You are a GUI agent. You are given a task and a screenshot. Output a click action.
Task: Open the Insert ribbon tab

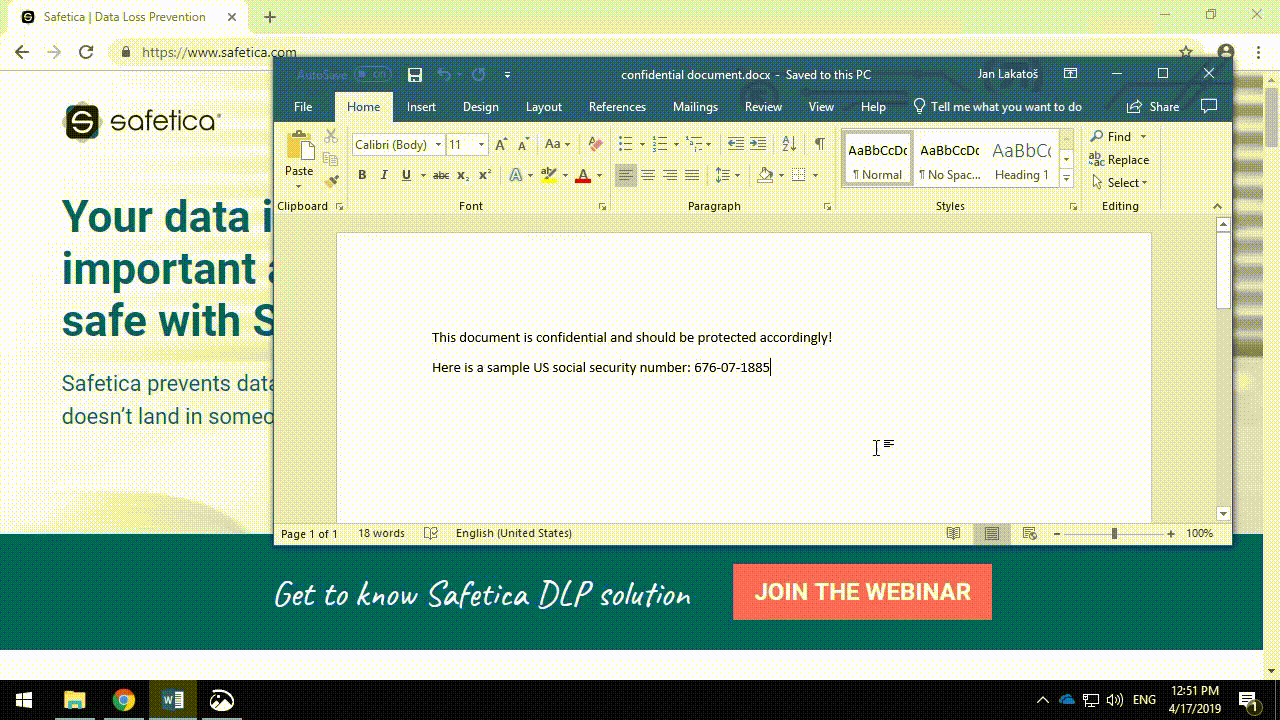click(x=421, y=107)
